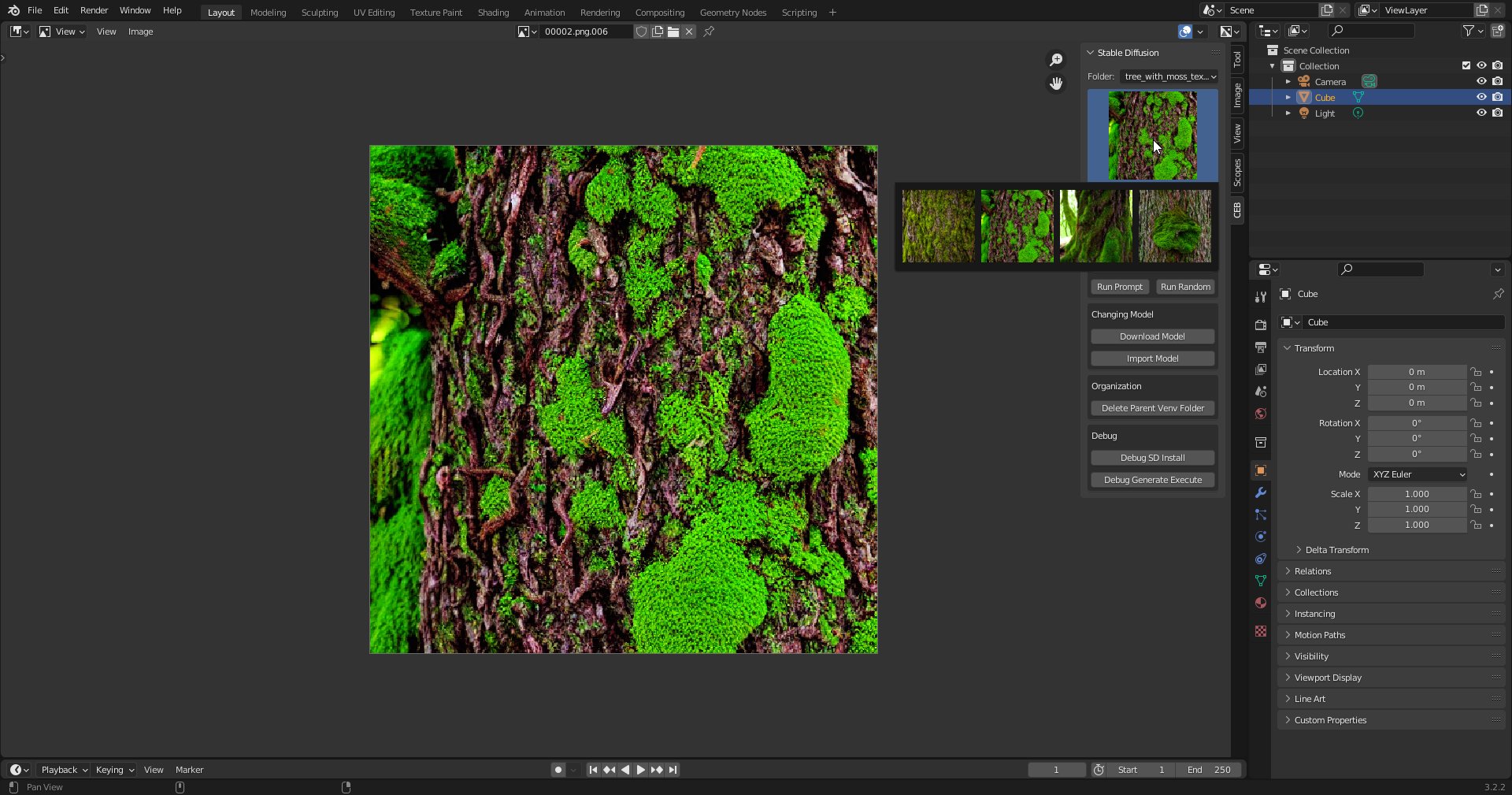Select the Physics Properties icon
Image resolution: width=1512 pixels, height=795 pixels.
click(x=1261, y=537)
